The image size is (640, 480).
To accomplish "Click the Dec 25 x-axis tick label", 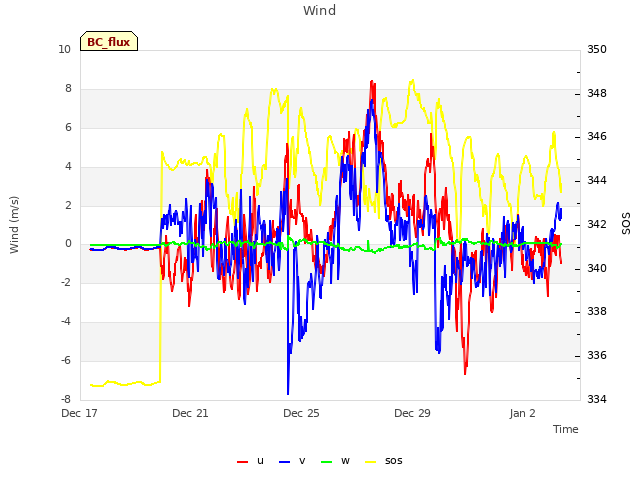I will pyautogui.click(x=301, y=413).
